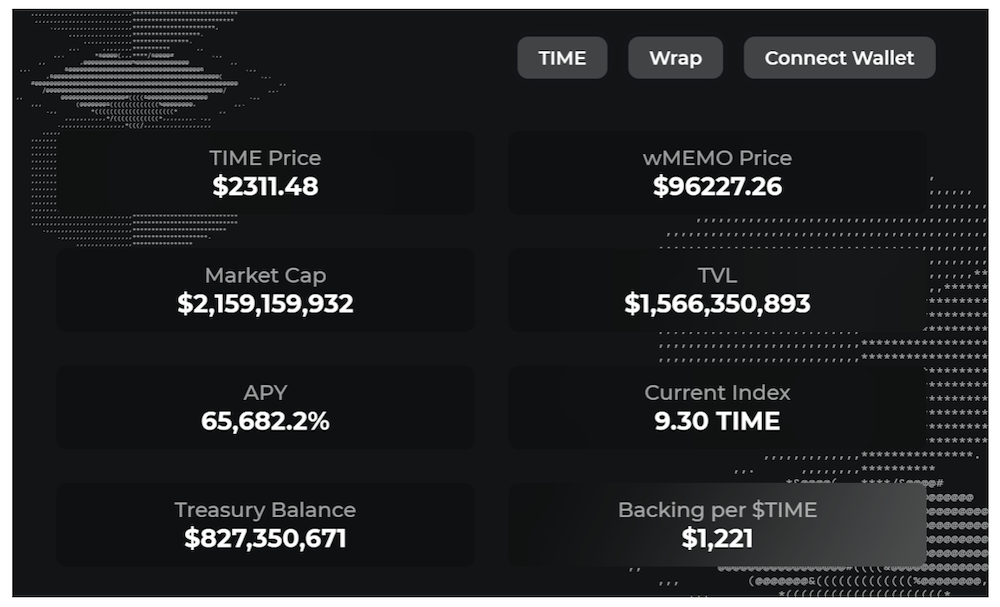This screenshot has width=1000, height=607.
Task: Open the Wrap option
Action: (x=675, y=58)
